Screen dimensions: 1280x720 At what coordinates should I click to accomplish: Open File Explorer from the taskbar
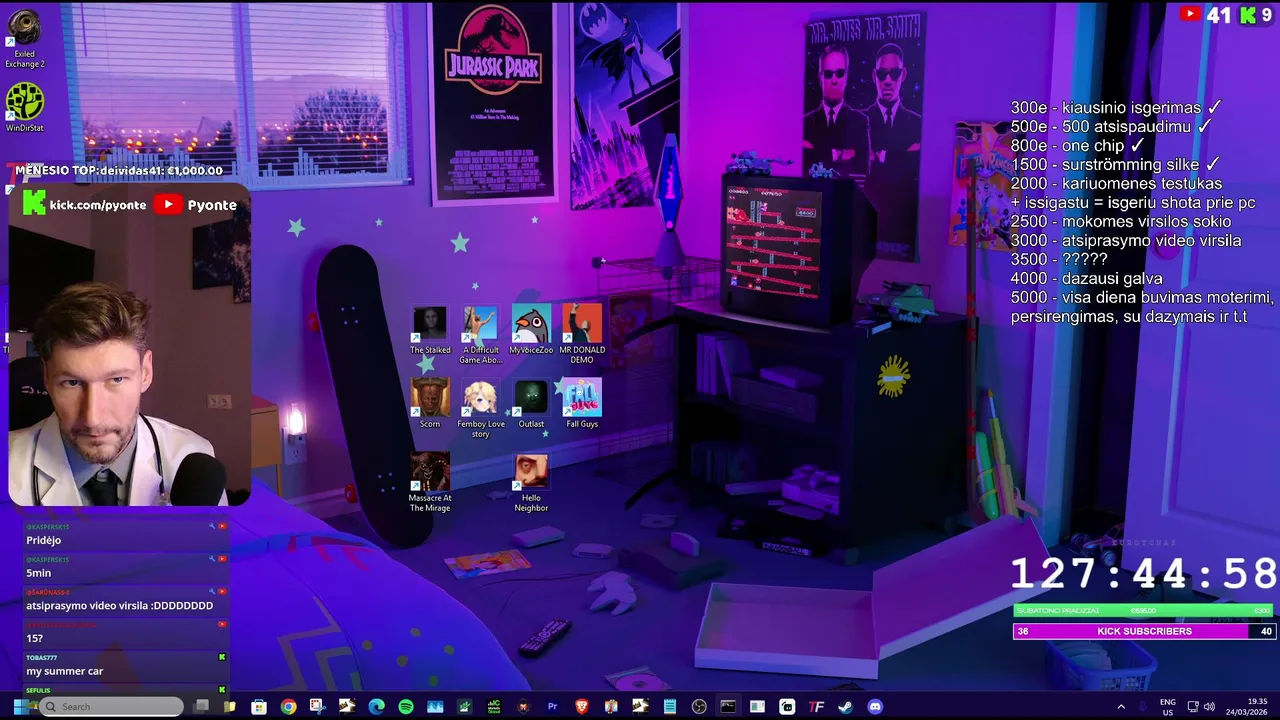click(x=229, y=707)
